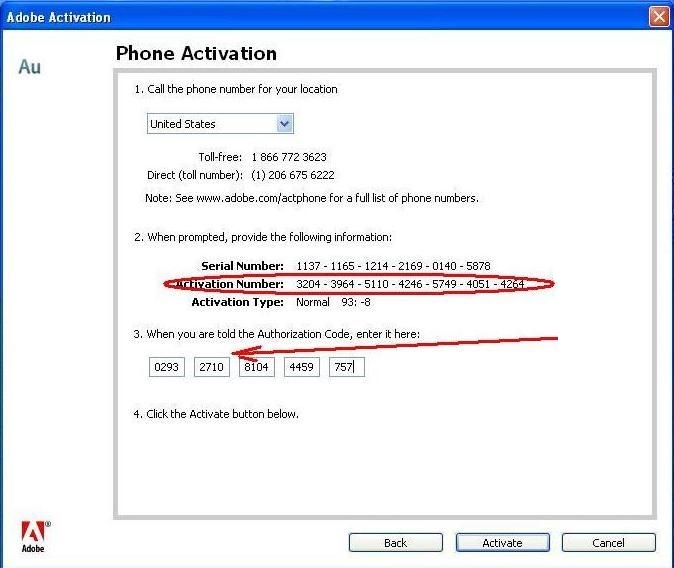The width and height of the screenshot is (674, 568).
Task: Click the step 2 'When prompted' instruction
Action: coord(263,237)
